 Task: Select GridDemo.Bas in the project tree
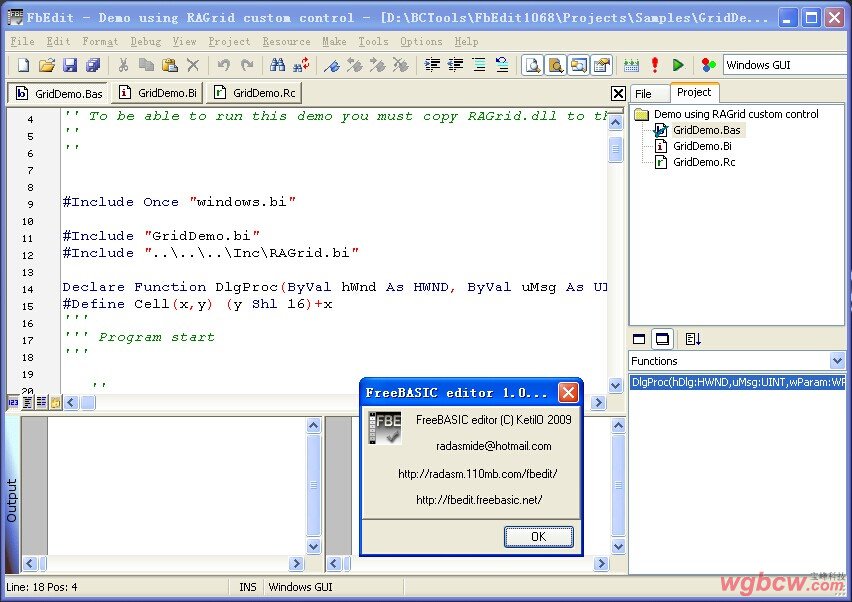706,130
